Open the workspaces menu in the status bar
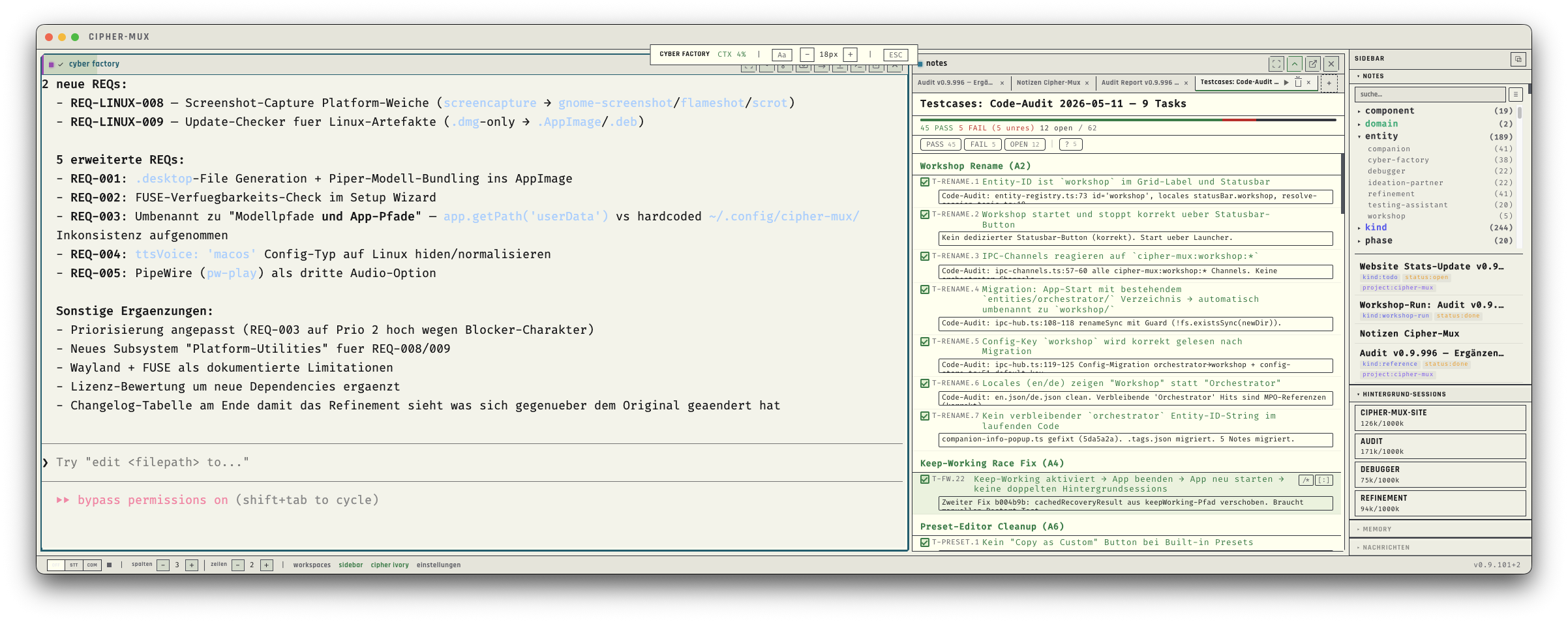 pos(312,565)
